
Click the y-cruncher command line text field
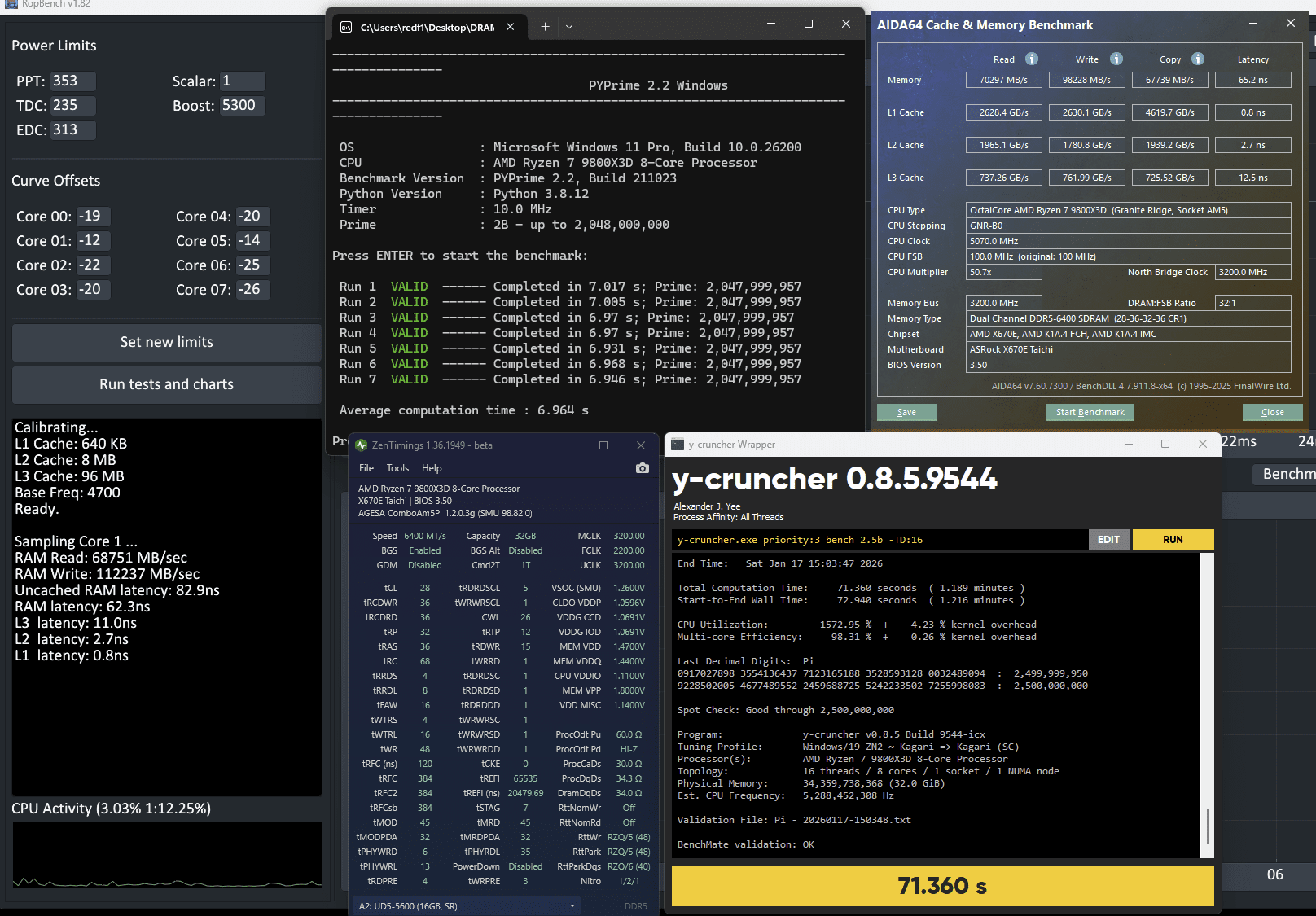(880, 540)
